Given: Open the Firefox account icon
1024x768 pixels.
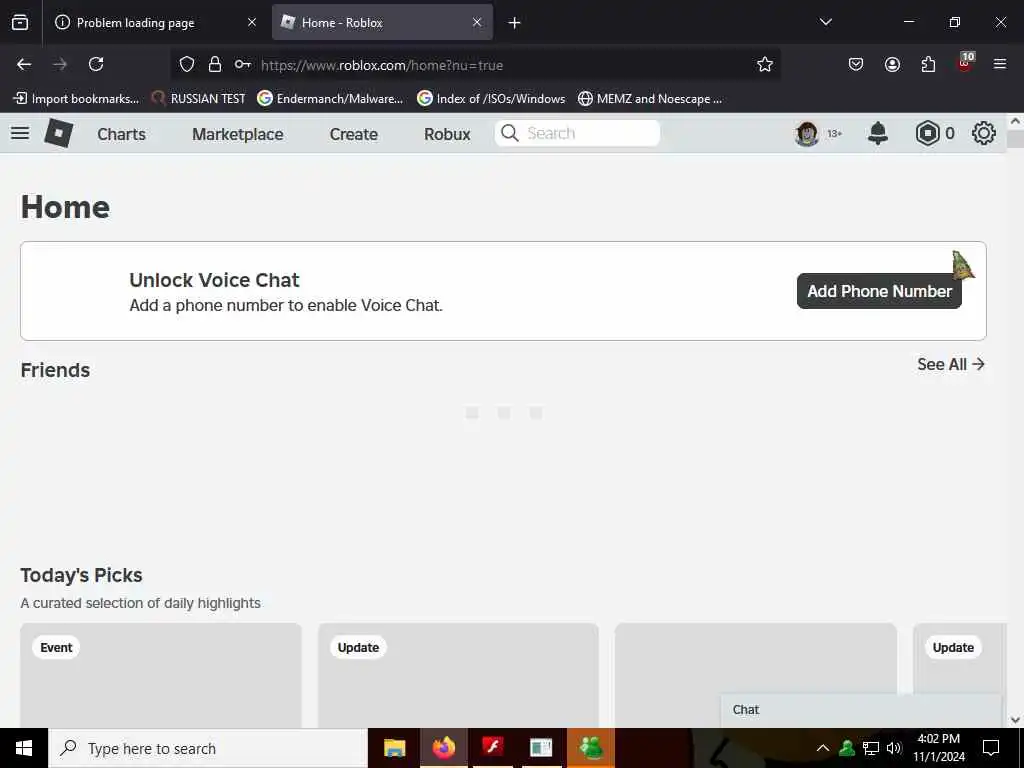Looking at the screenshot, I should tap(892, 64).
